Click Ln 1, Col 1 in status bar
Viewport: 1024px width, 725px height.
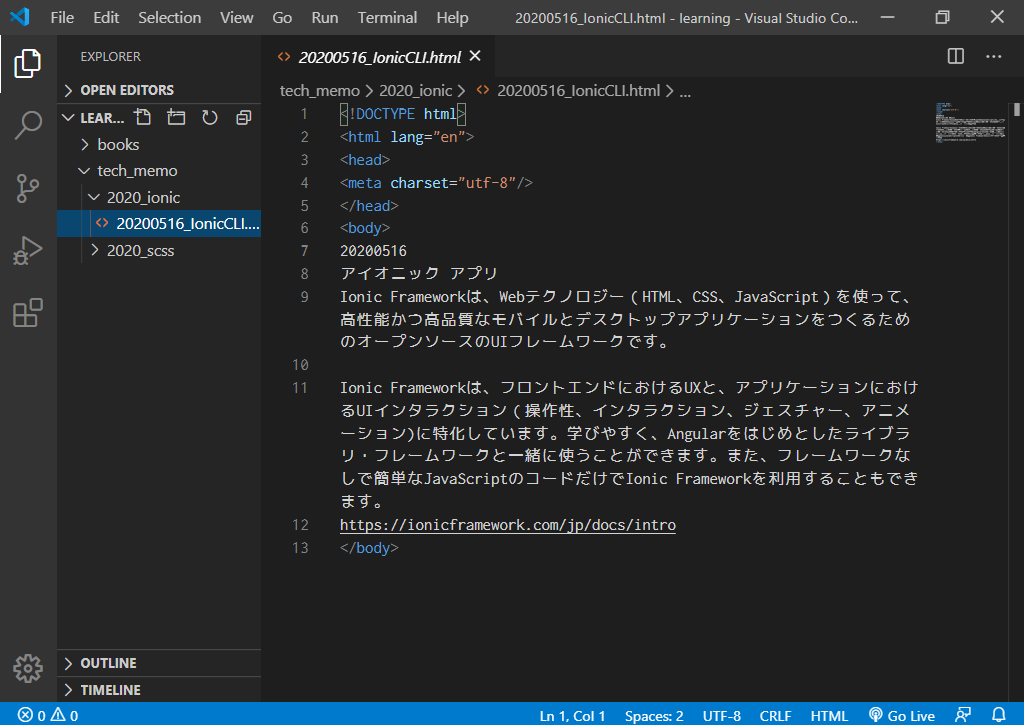tap(572, 716)
